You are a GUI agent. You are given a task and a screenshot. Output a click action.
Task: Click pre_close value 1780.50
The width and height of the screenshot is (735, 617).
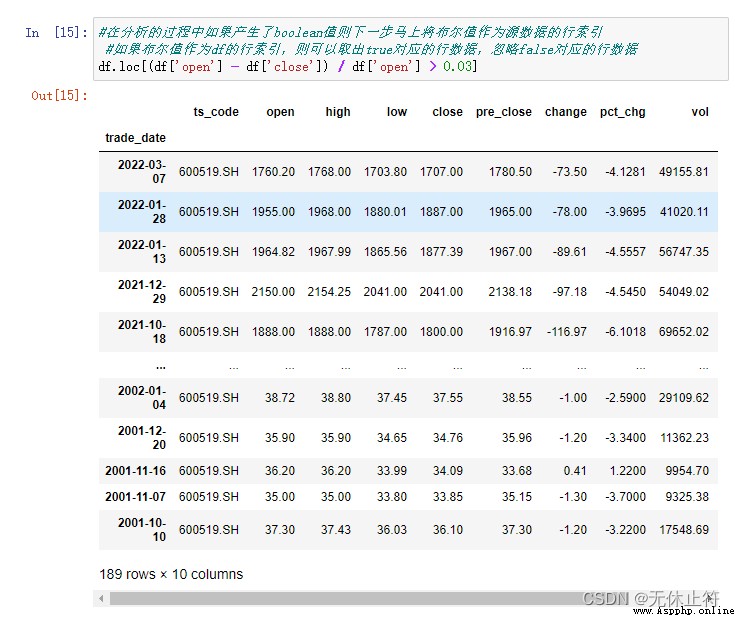[x=510, y=172]
